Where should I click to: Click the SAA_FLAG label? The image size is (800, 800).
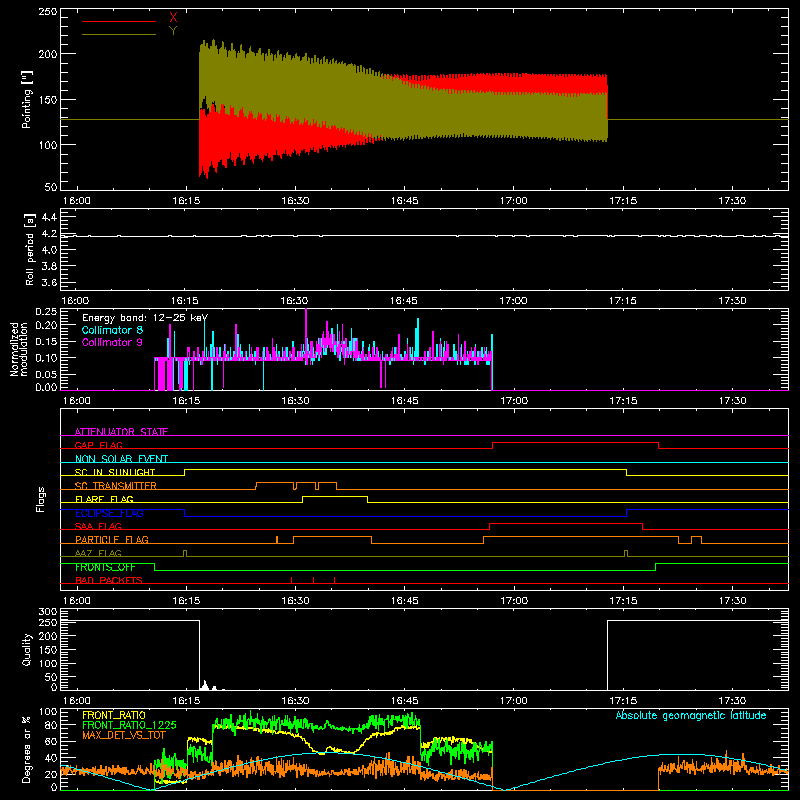click(x=98, y=526)
